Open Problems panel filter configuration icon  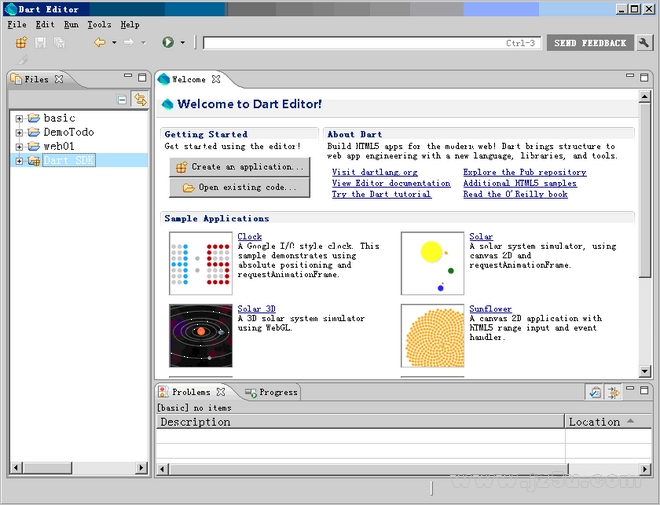click(613, 392)
